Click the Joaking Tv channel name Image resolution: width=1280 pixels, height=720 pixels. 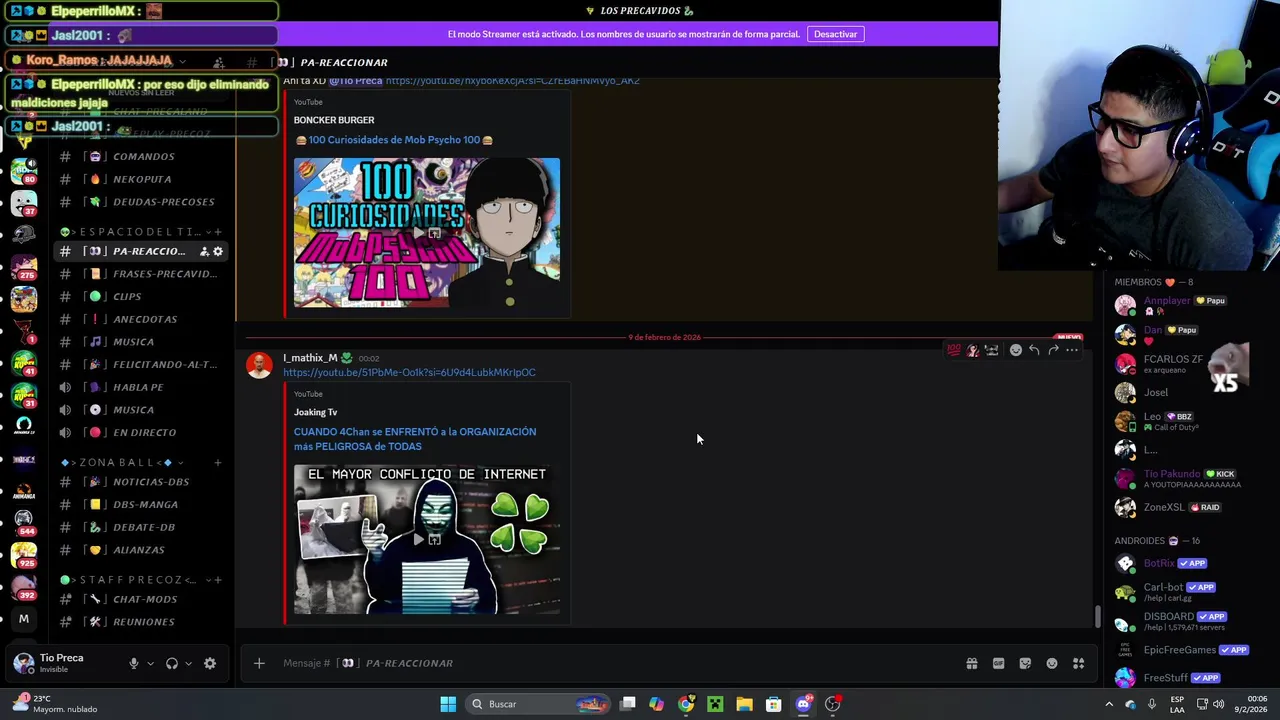pos(315,412)
